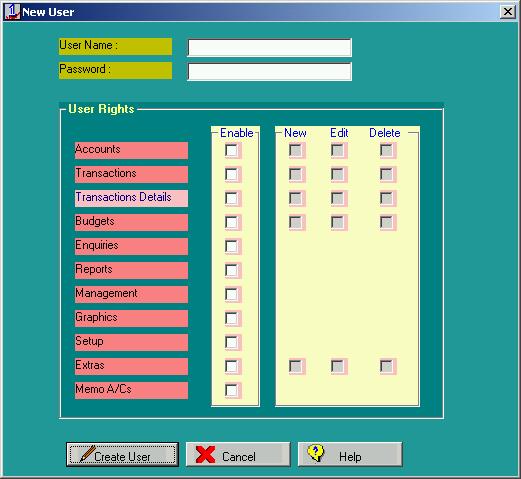Check the Edit box for Budgets

click(x=338, y=222)
